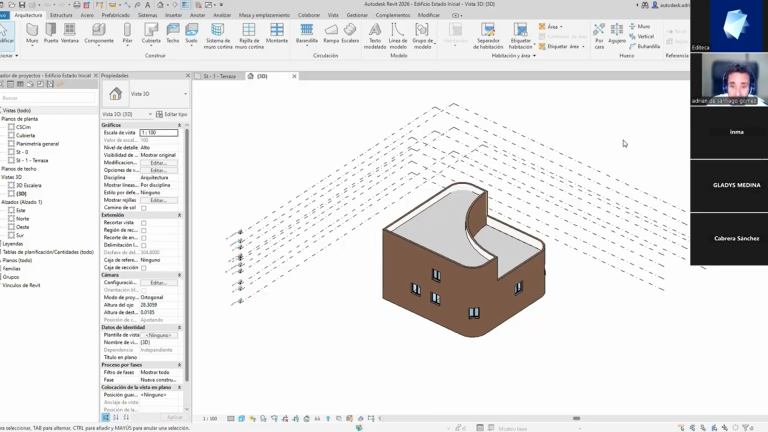Viewport: 768px width, 432px height.
Task: Open the Norte elevation in the browser
Action: (x=23, y=219)
